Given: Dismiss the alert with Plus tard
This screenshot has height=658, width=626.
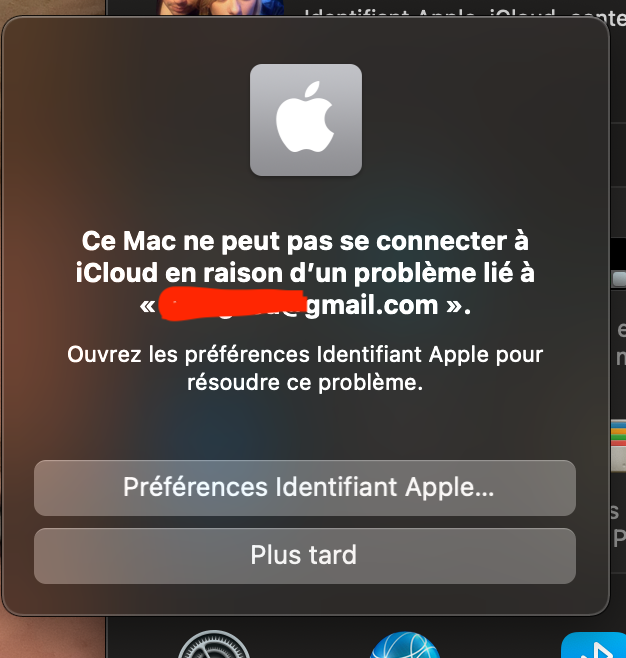Looking at the screenshot, I should (x=305, y=556).
